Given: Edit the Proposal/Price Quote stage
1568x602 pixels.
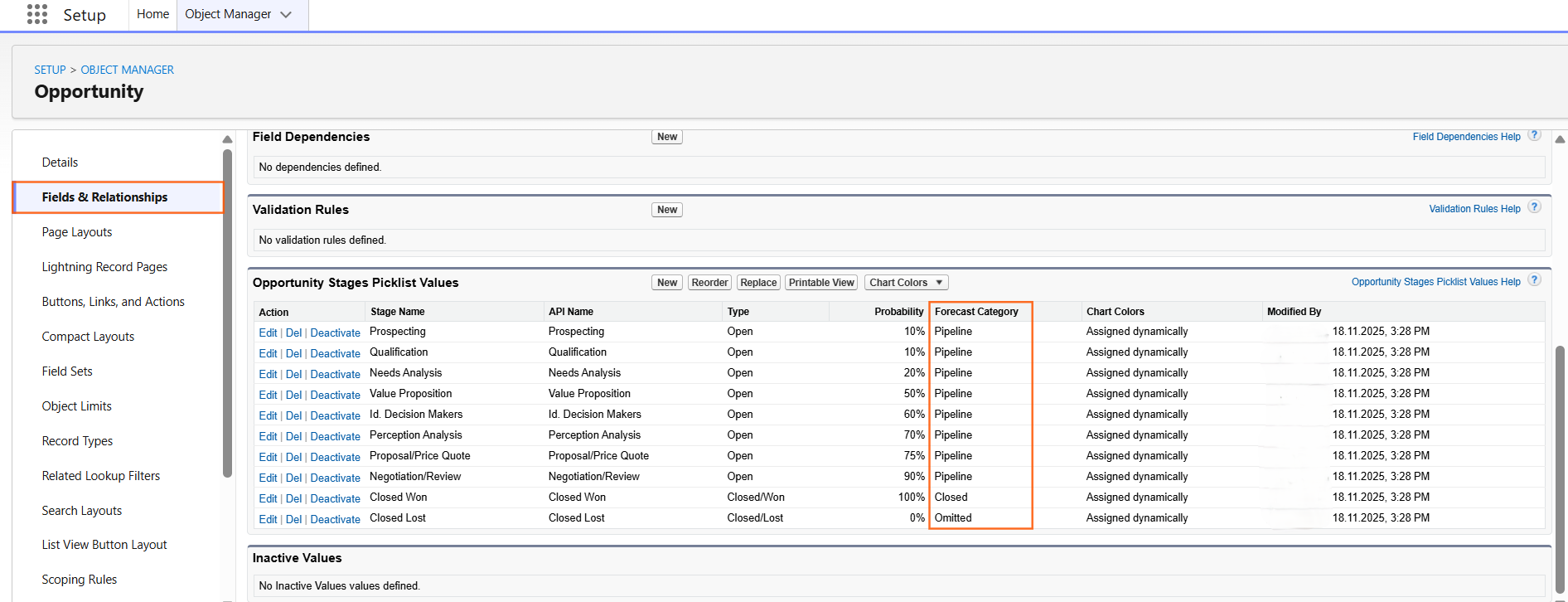Looking at the screenshot, I should [x=268, y=457].
